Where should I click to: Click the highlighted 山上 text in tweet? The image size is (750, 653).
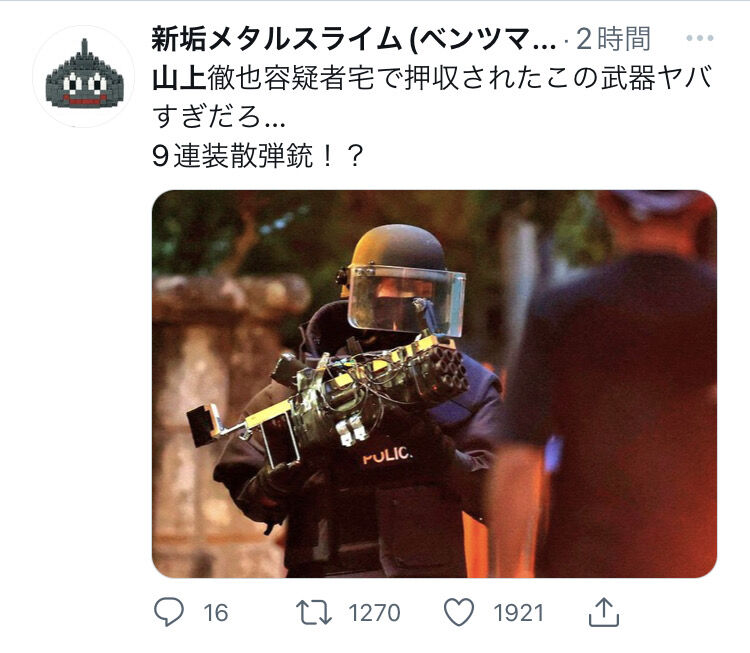[x=179, y=78]
